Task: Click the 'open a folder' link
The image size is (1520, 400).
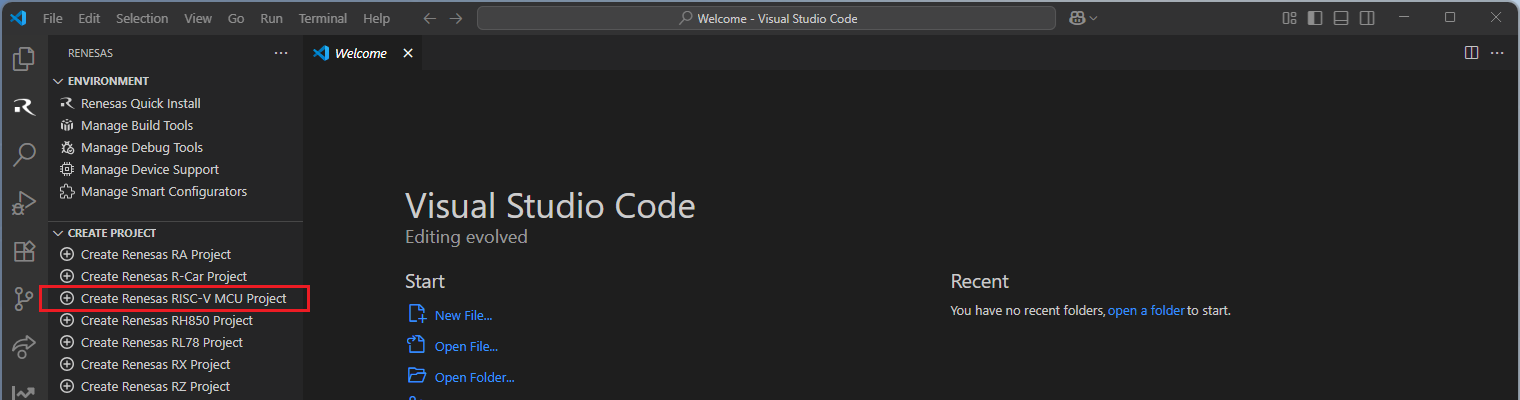Action: tap(1146, 311)
